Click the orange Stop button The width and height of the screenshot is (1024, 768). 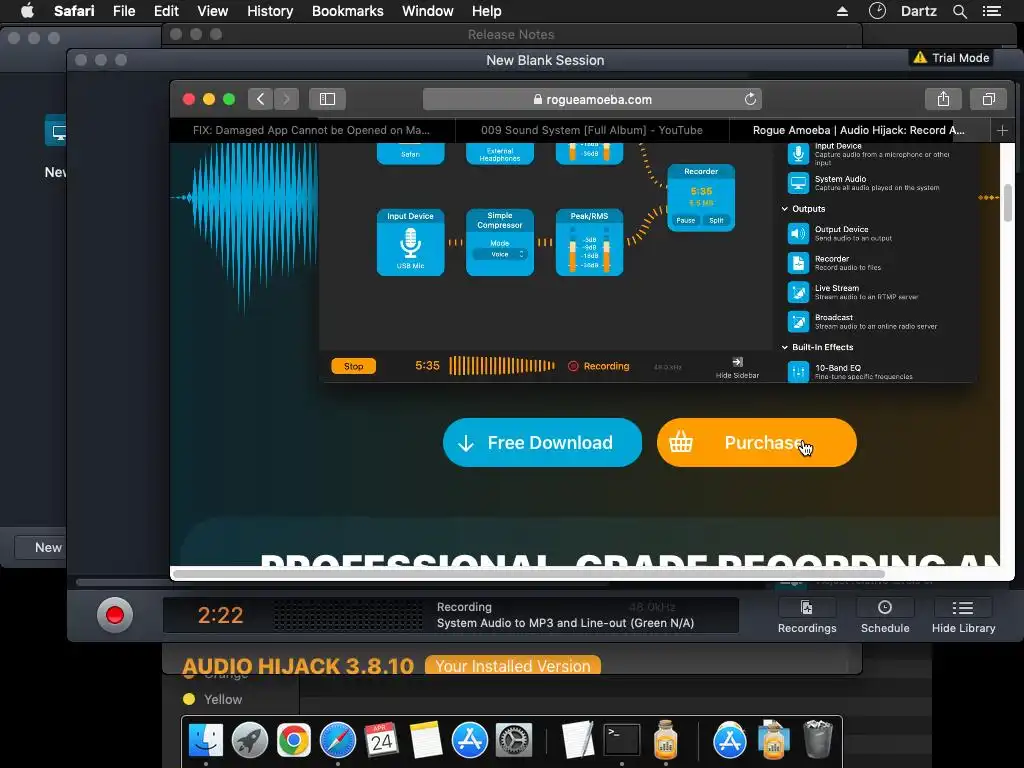pyautogui.click(x=353, y=366)
